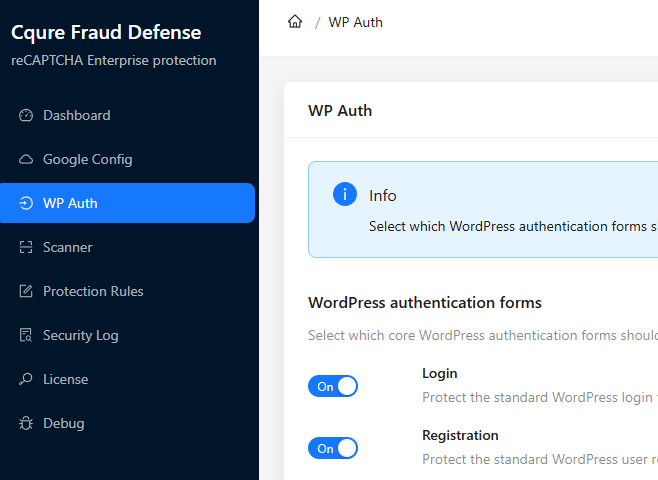Click the blue Info circle icon
658x480 pixels.
pyautogui.click(x=345, y=194)
